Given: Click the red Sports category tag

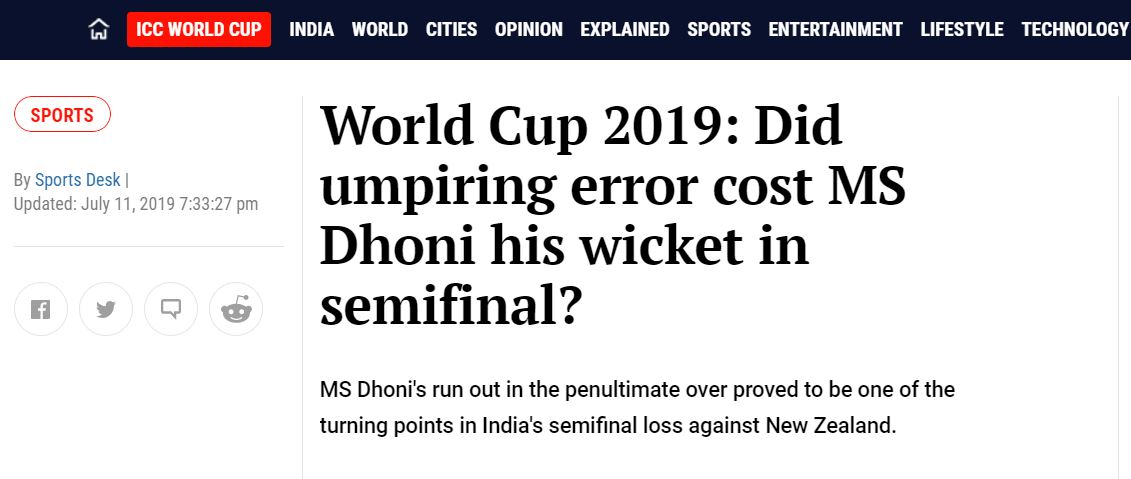Looking at the screenshot, I should tap(62, 115).
